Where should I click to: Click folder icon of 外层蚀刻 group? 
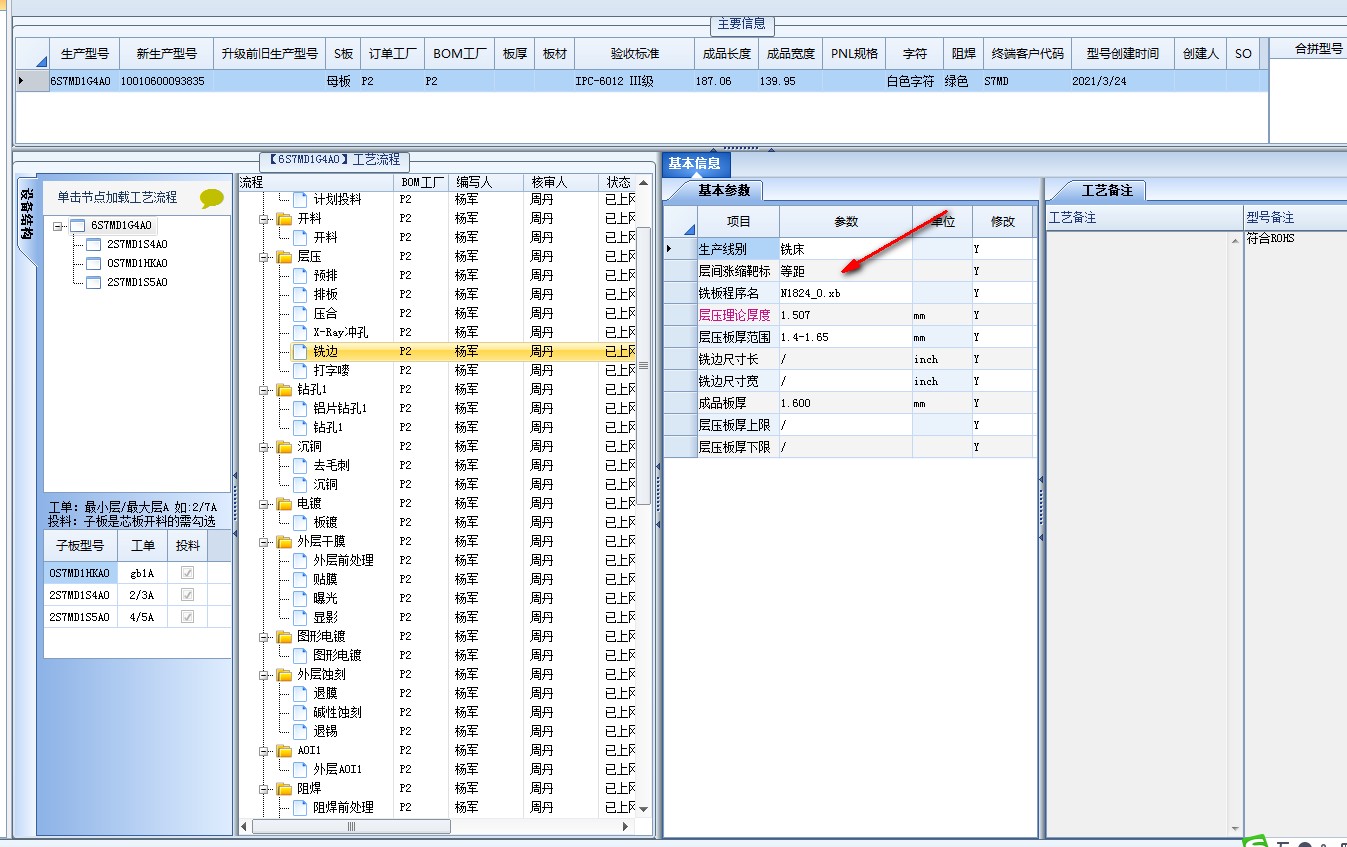point(284,675)
